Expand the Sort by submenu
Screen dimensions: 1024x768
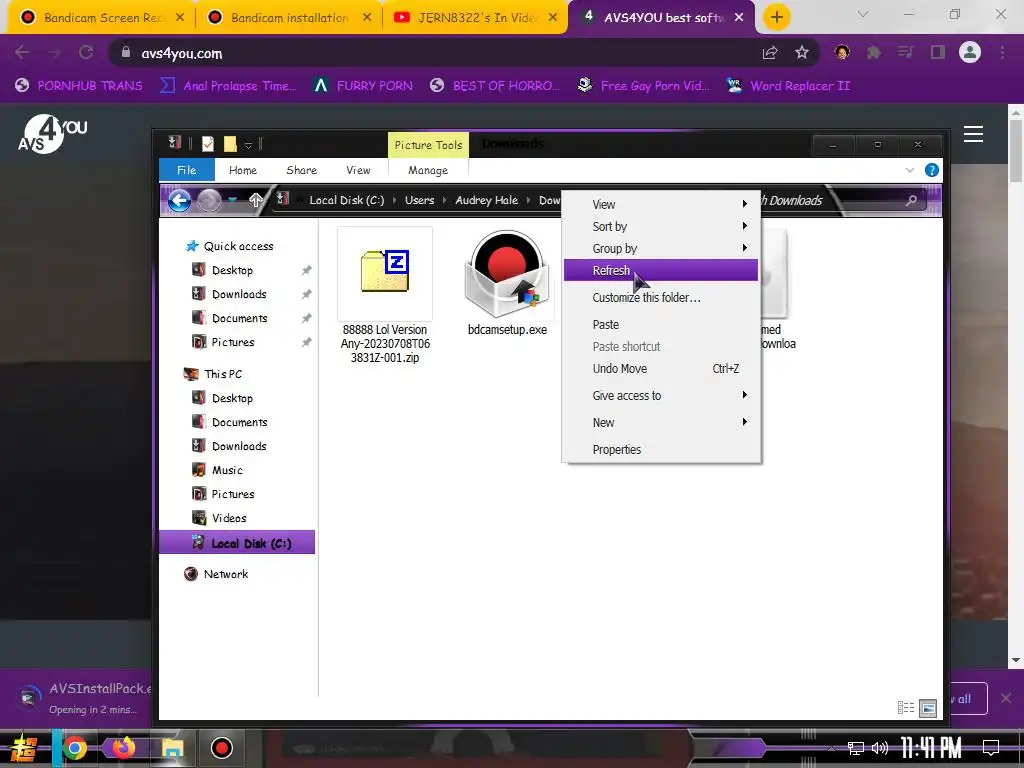click(x=660, y=227)
